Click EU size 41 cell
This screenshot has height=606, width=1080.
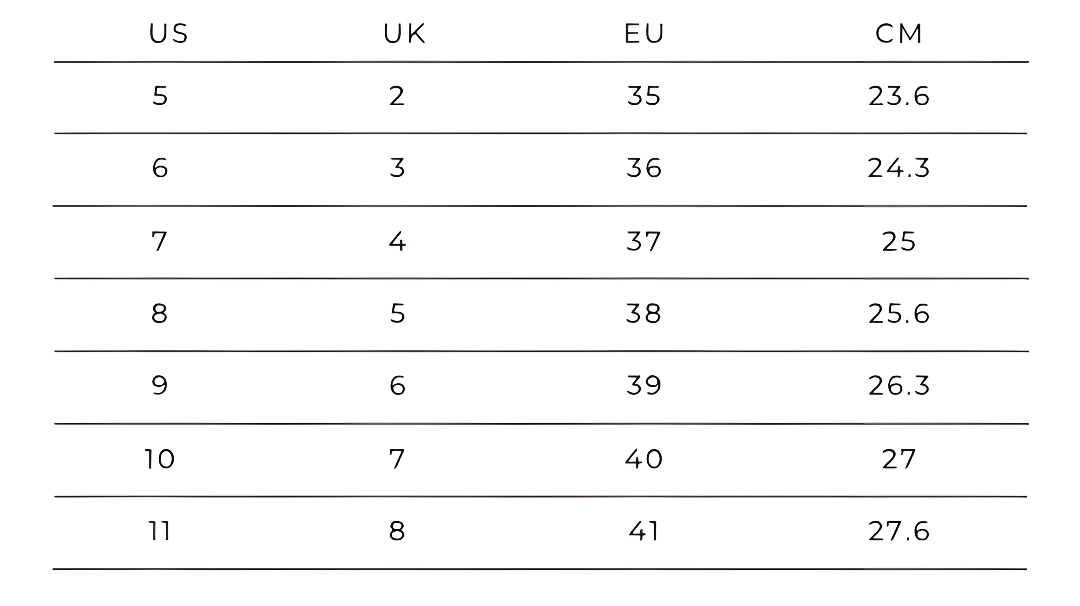click(644, 531)
